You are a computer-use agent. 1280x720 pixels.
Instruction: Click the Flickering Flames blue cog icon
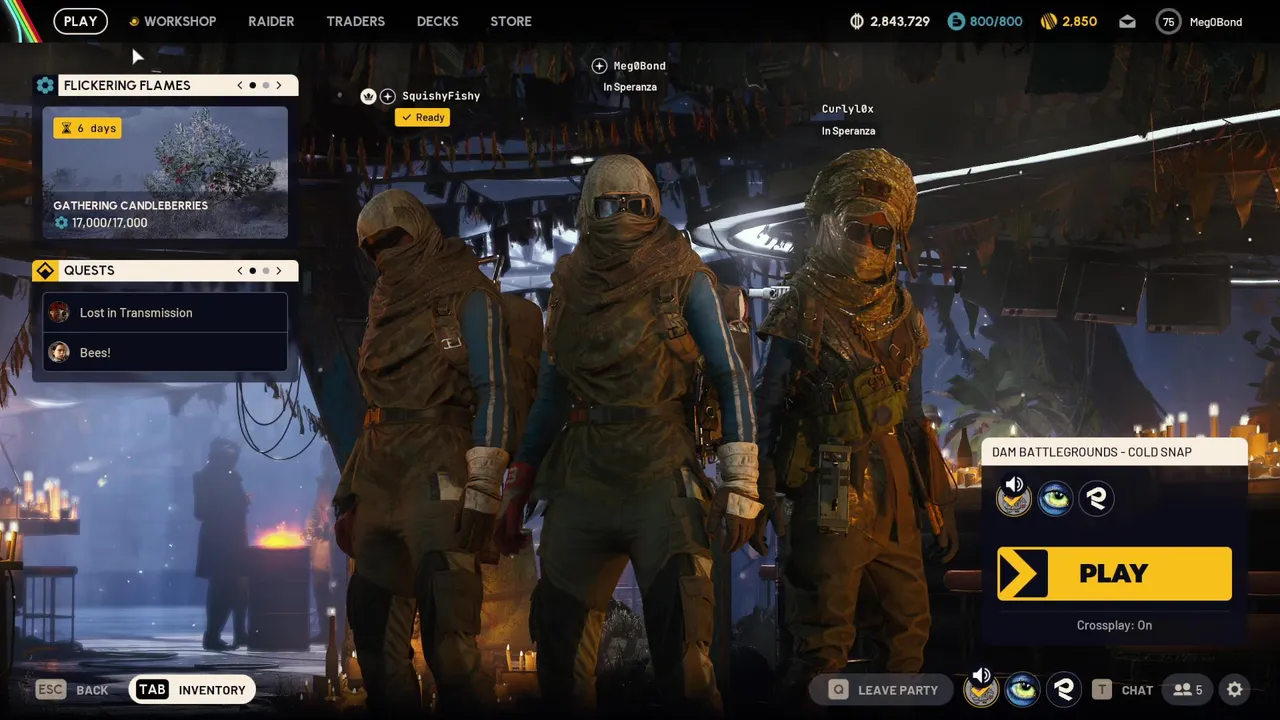point(45,85)
